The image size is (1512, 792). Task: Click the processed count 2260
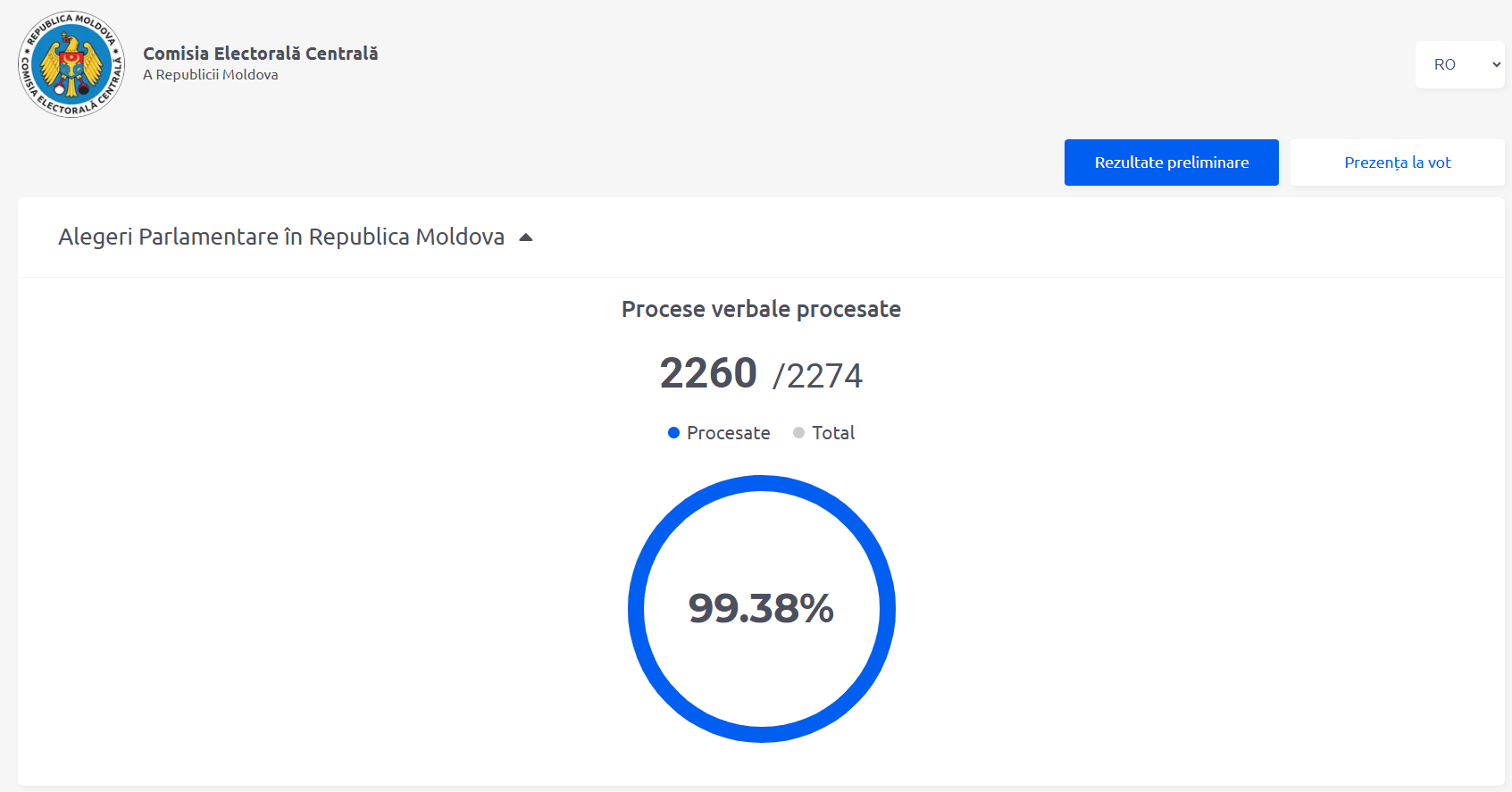(x=708, y=373)
